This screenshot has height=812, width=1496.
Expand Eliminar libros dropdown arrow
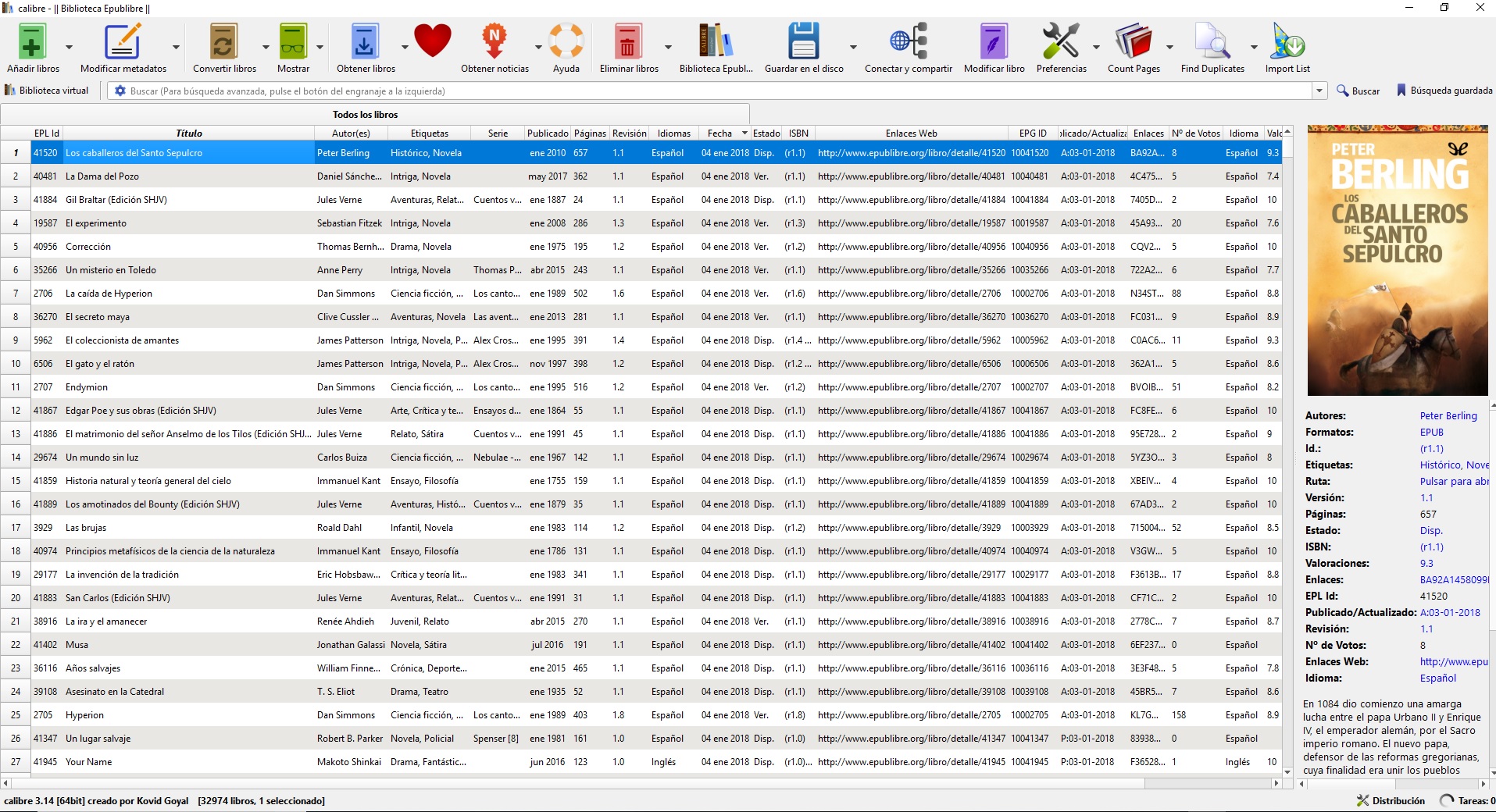668,47
